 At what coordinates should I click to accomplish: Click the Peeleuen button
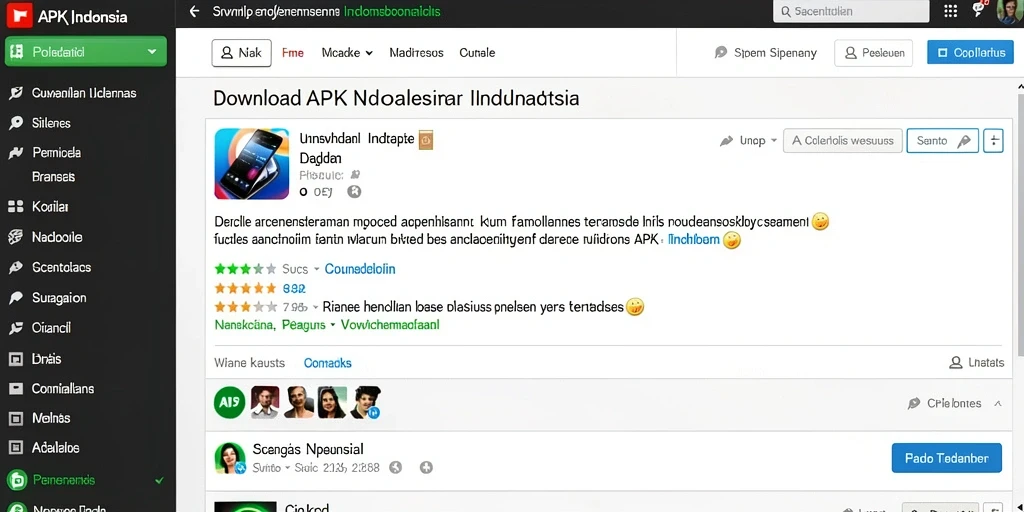pos(873,53)
